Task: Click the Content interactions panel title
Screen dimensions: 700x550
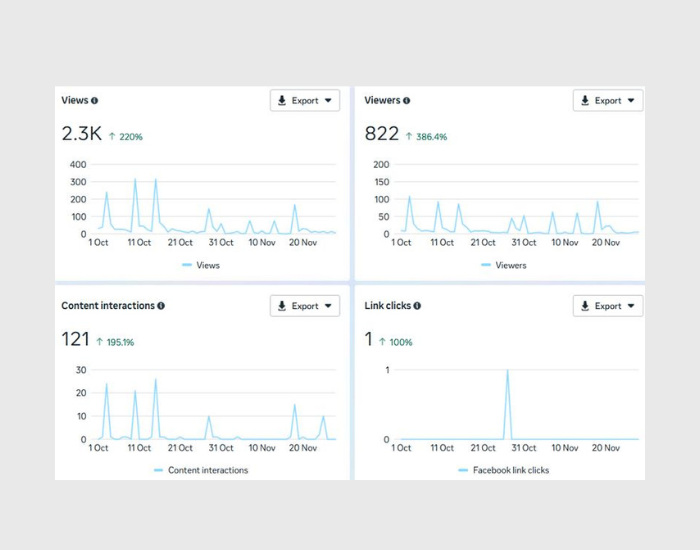Action: point(107,306)
